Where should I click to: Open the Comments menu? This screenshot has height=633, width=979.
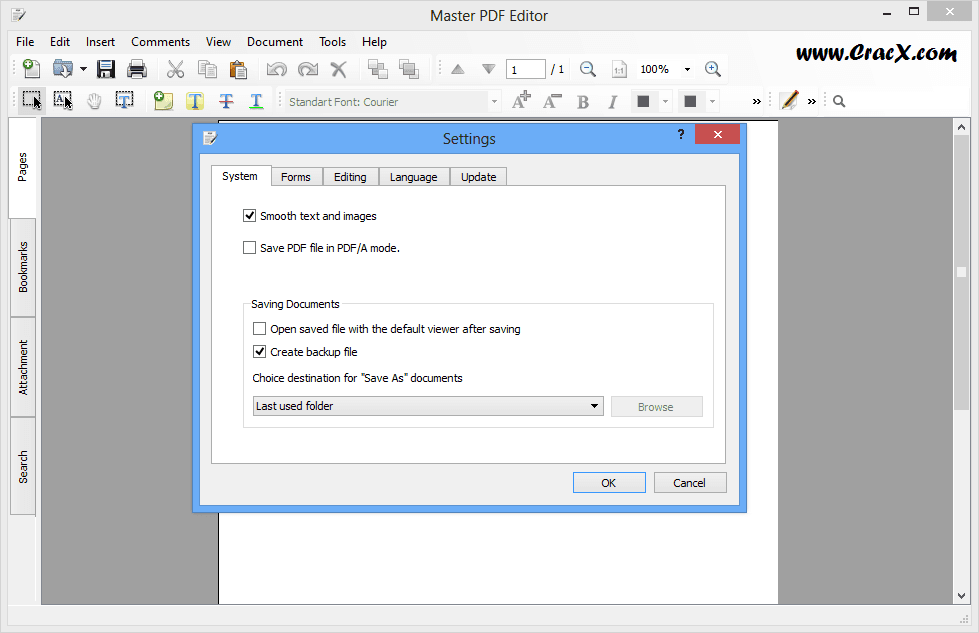(x=160, y=41)
